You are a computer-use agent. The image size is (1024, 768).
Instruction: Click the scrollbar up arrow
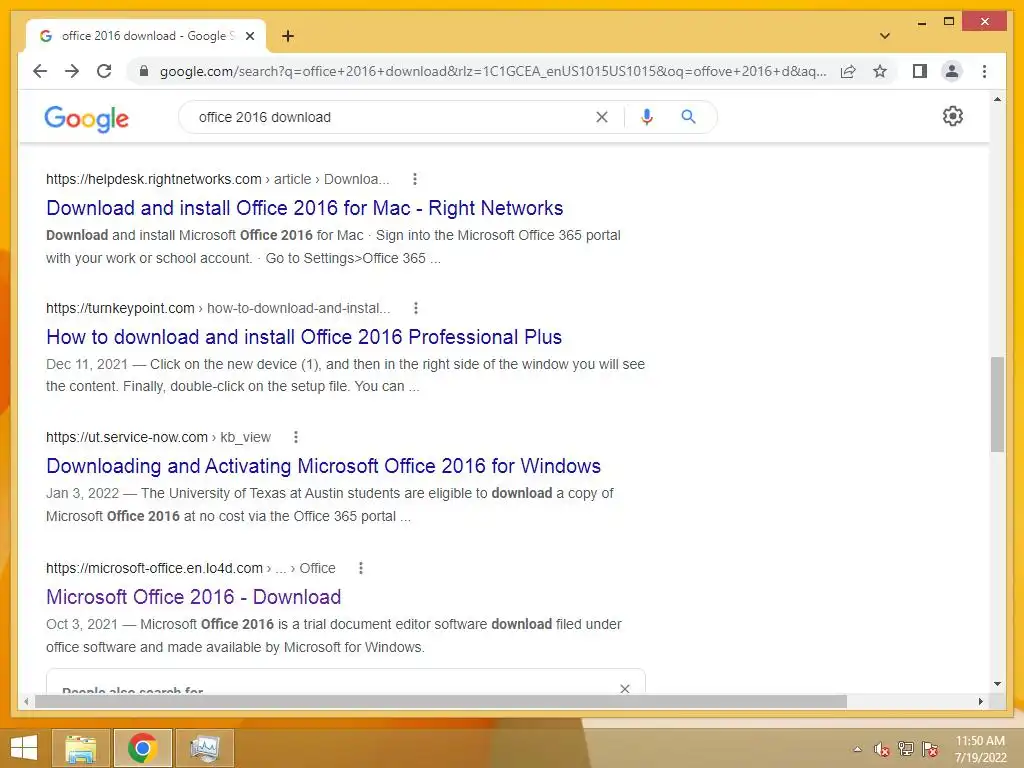coord(997,99)
